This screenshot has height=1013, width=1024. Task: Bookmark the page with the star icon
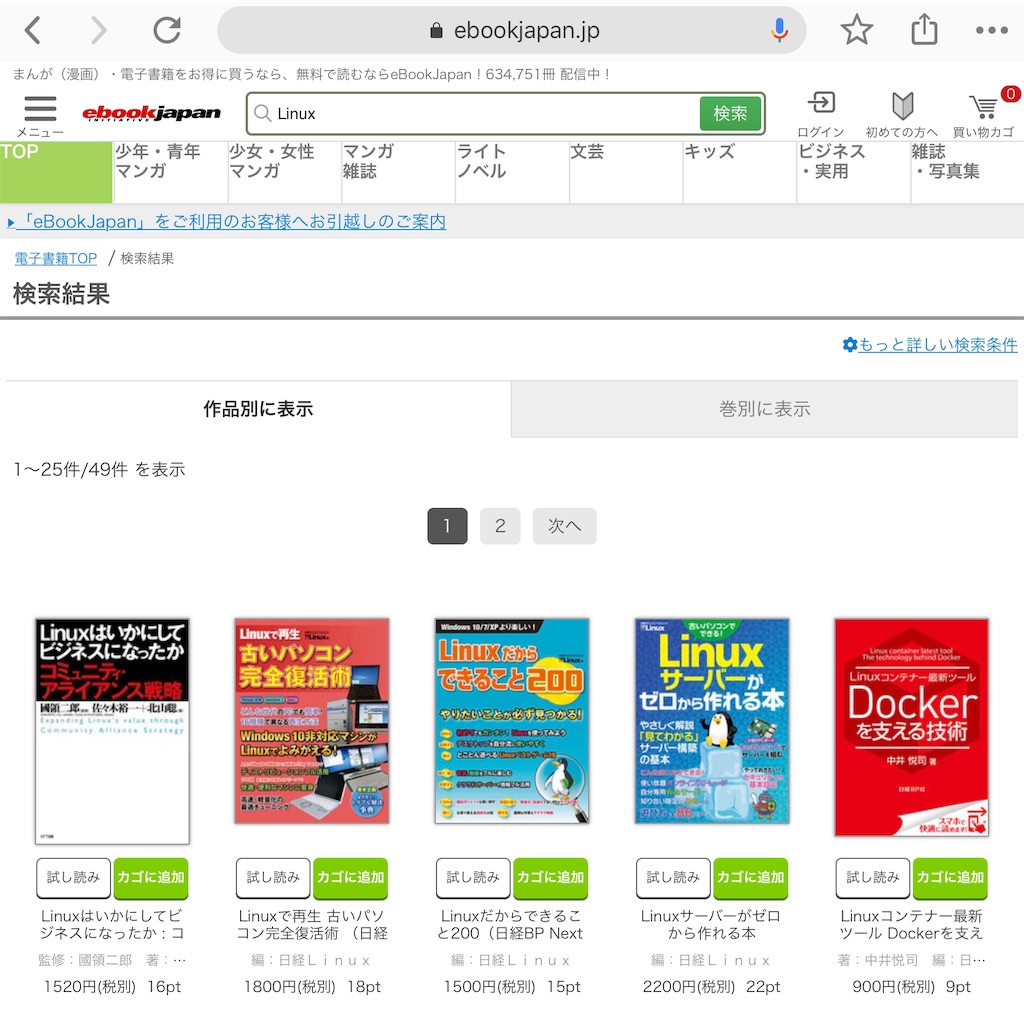[856, 30]
